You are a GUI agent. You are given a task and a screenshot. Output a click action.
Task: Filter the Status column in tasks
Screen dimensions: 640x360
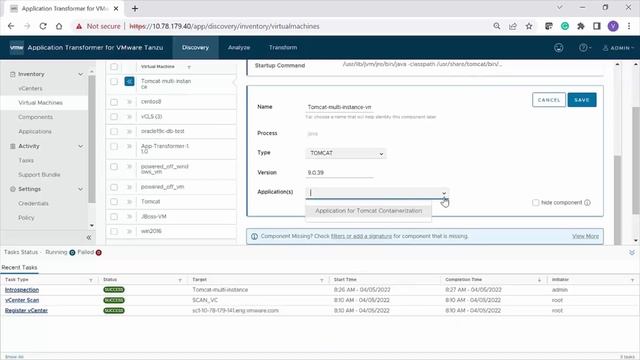[180, 280]
